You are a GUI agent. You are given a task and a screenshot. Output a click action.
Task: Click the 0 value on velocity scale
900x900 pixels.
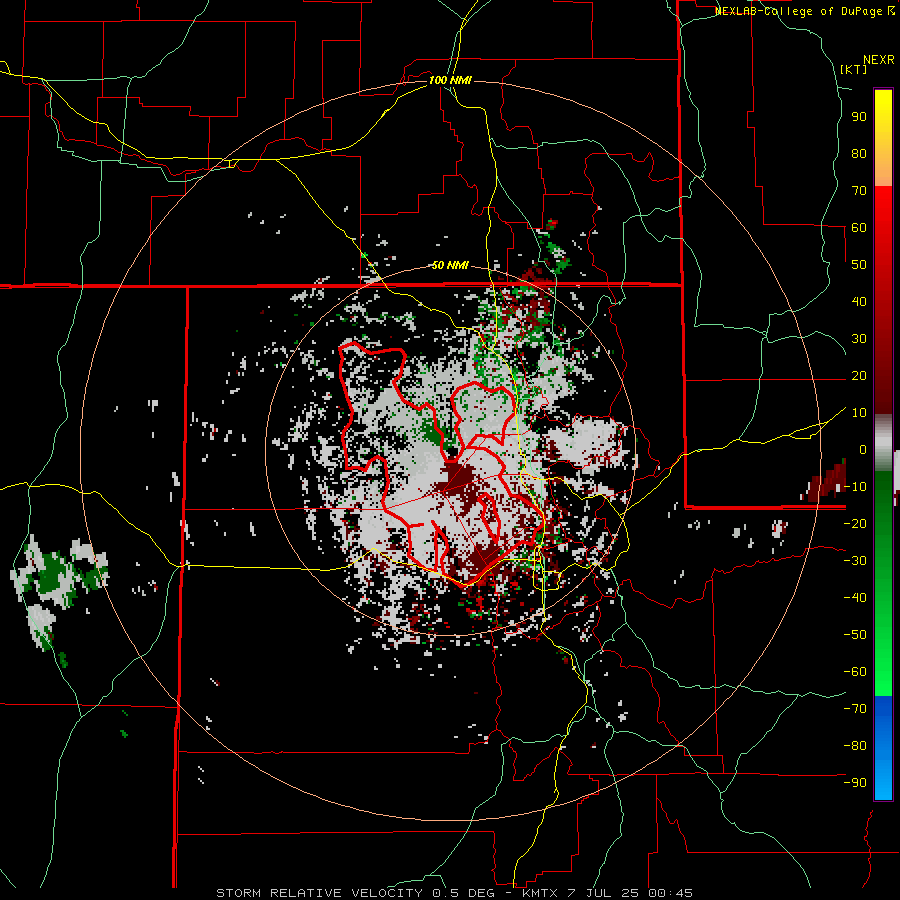pyautogui.click(x=863, y=449)
